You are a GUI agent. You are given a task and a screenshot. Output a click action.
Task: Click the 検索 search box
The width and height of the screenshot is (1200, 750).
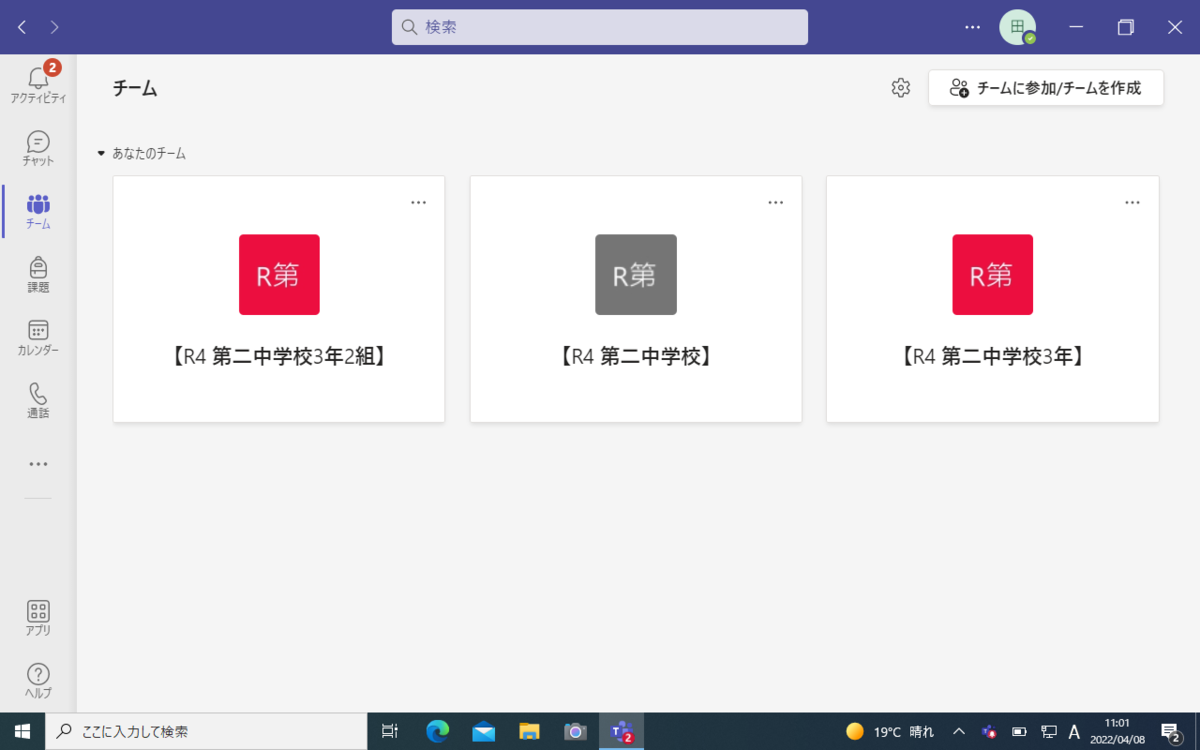pyautogui.click(x=600, y=27)
